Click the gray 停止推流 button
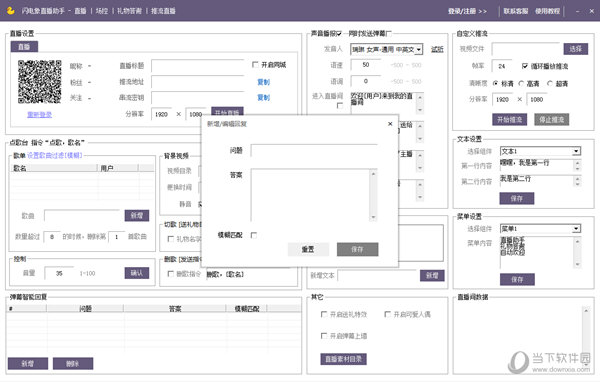The height and width of the screenshot is (382, 600). point(551,119)
